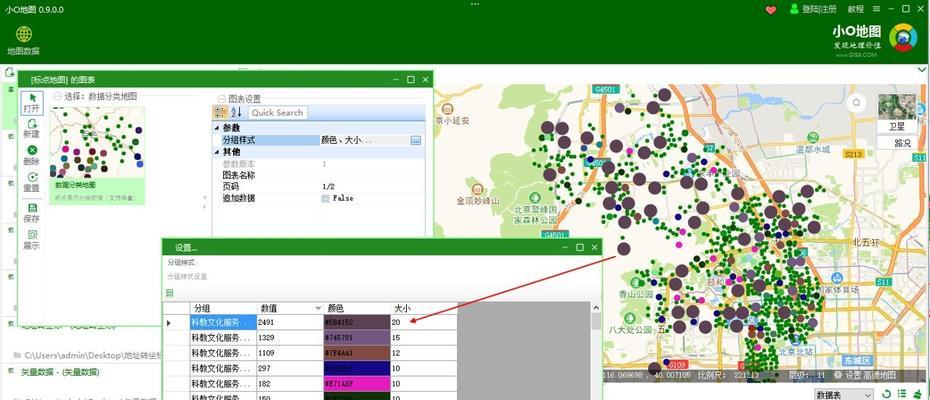Click the 分组 column header
The width and height of the screenshot is (930, 400).
[x=223, y=309]
